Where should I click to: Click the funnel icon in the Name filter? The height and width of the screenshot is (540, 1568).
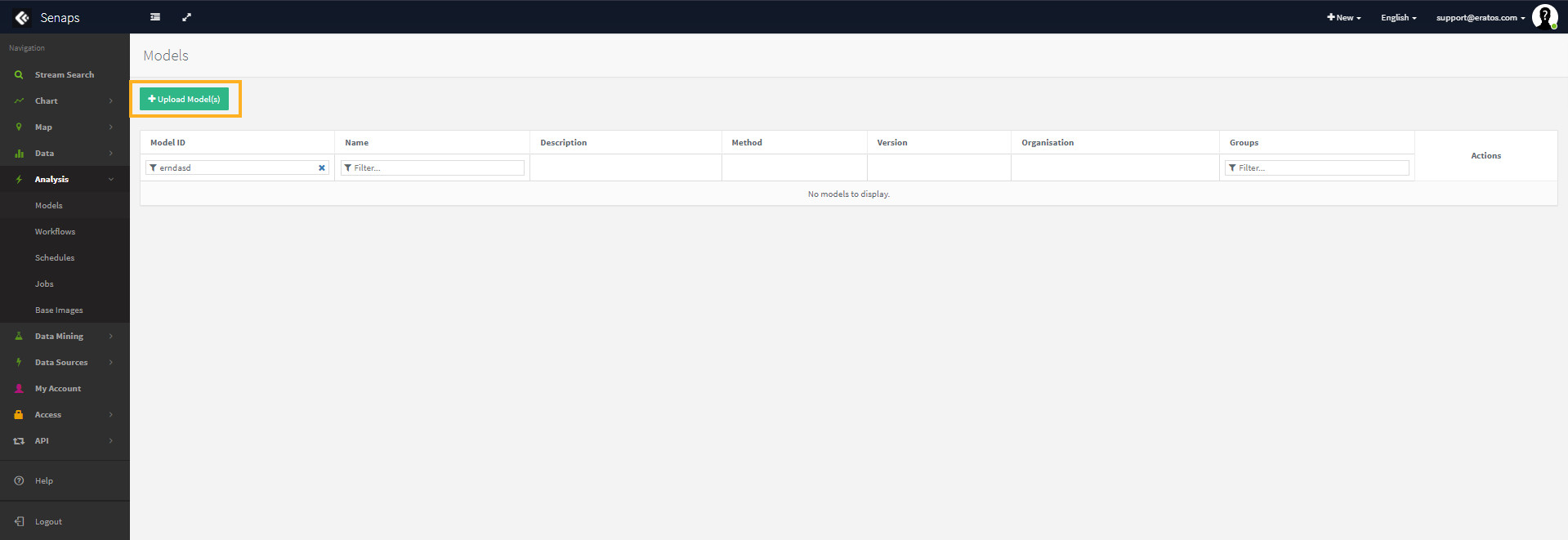(x=348, y=167)
